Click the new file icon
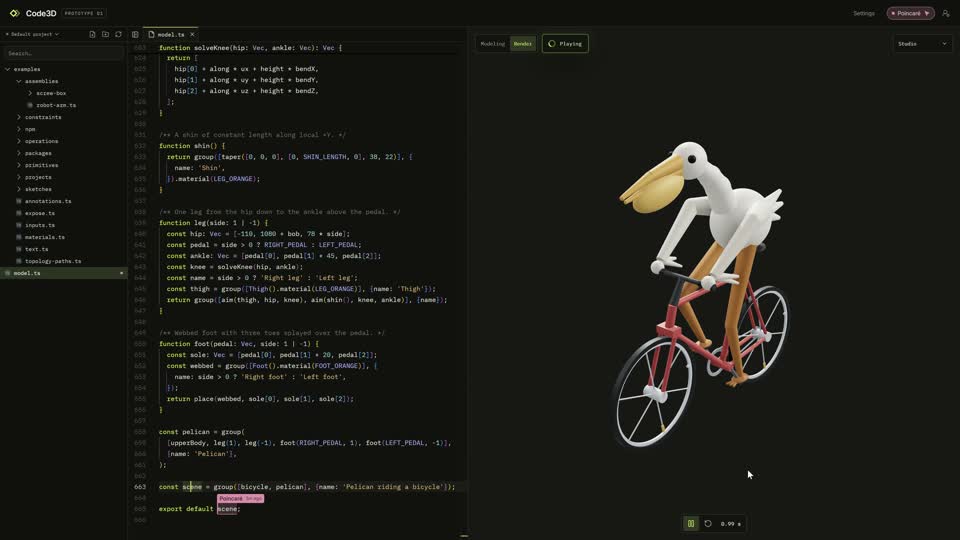 coord(92,34)
